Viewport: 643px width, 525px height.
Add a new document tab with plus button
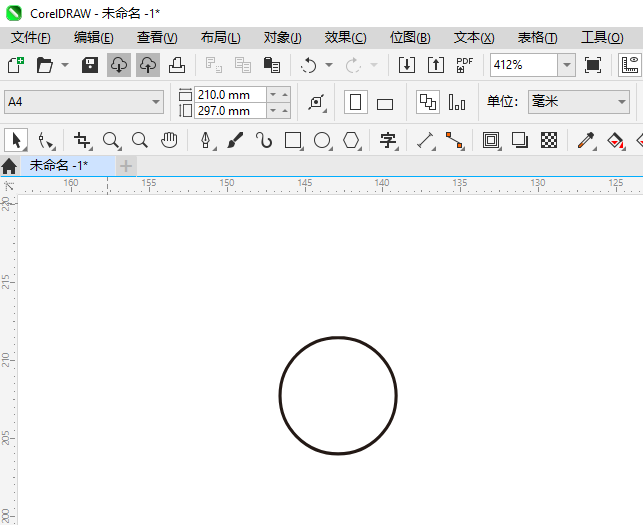pos(126,166)
